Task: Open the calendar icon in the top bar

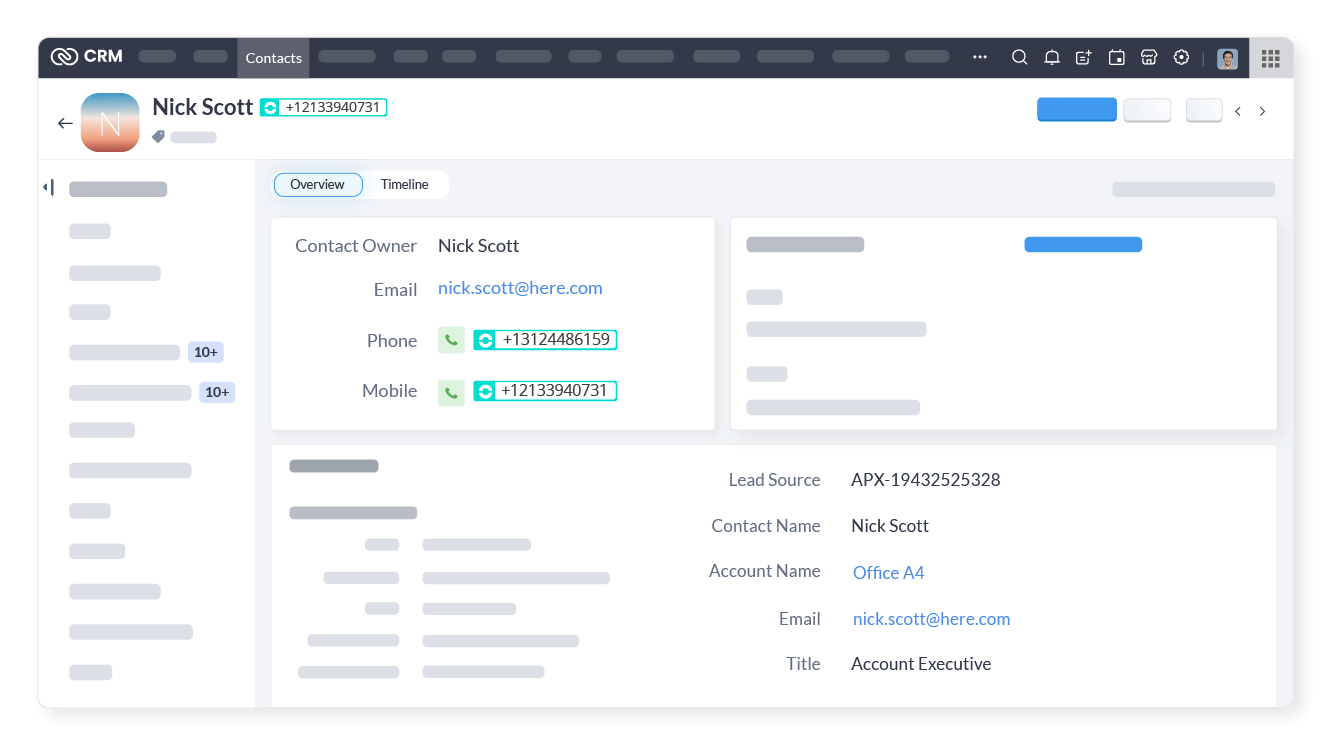Action: point(1115,57)
